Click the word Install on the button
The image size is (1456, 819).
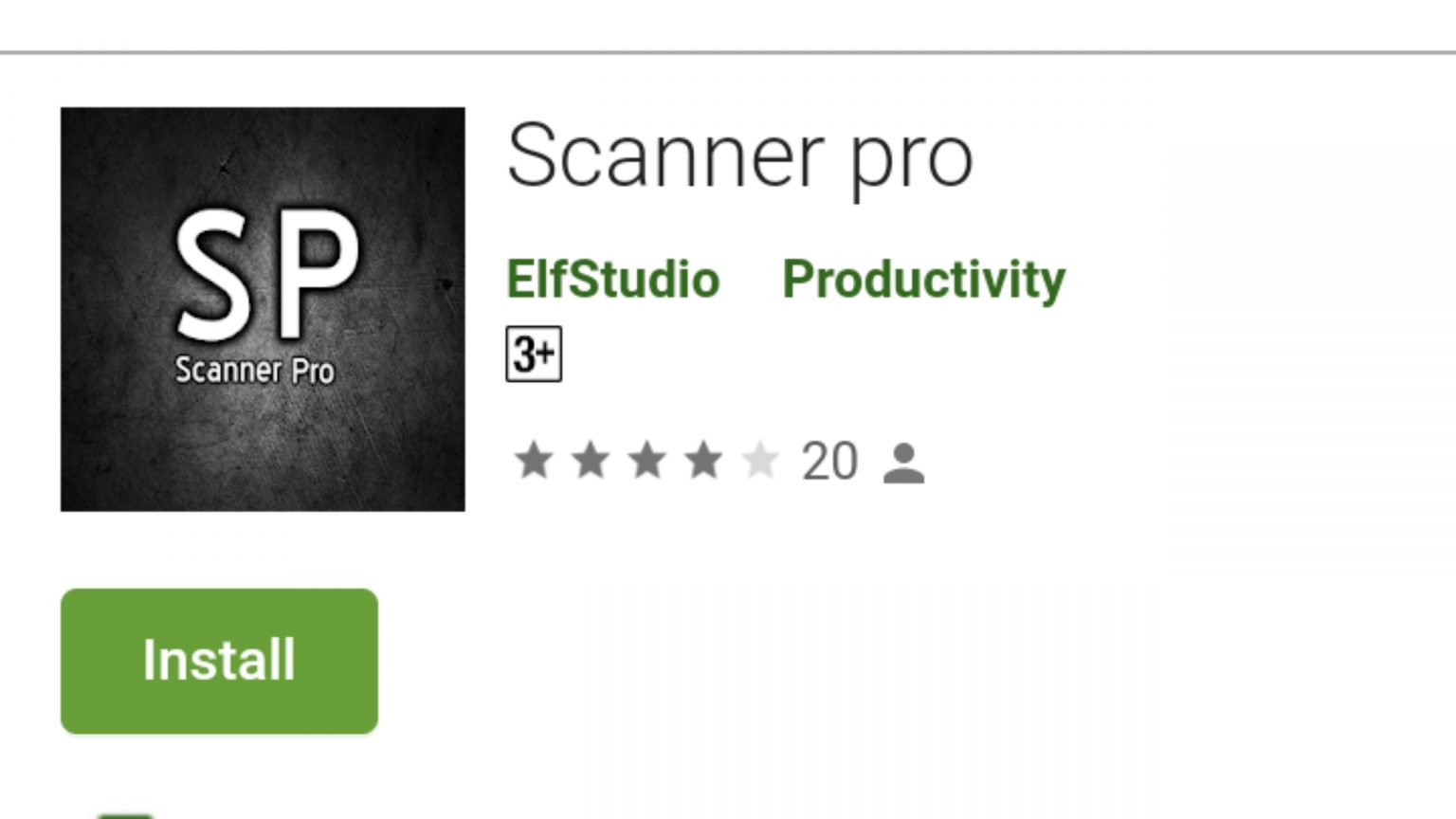tap(219, 660)
